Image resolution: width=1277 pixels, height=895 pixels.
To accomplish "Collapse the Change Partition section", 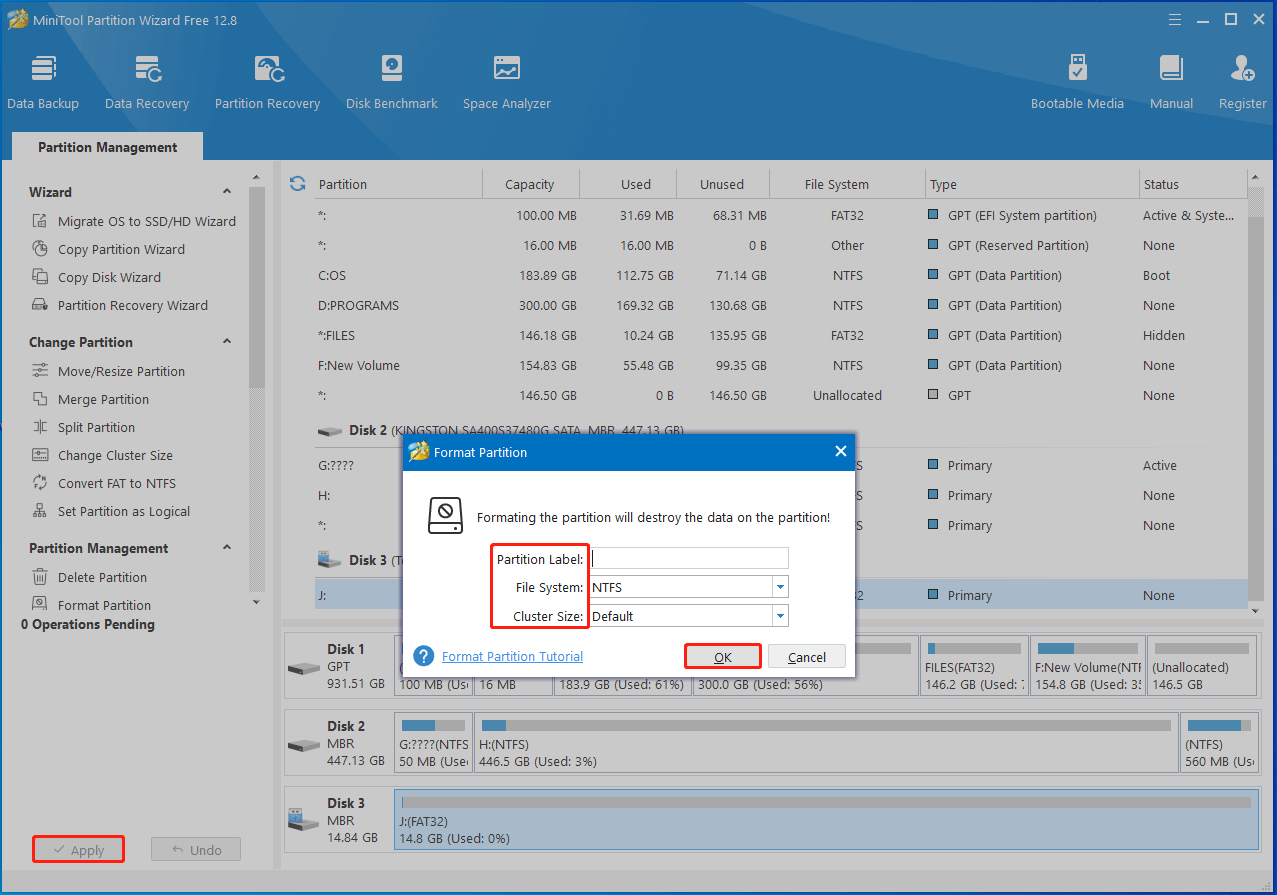I will click(227, 342).
